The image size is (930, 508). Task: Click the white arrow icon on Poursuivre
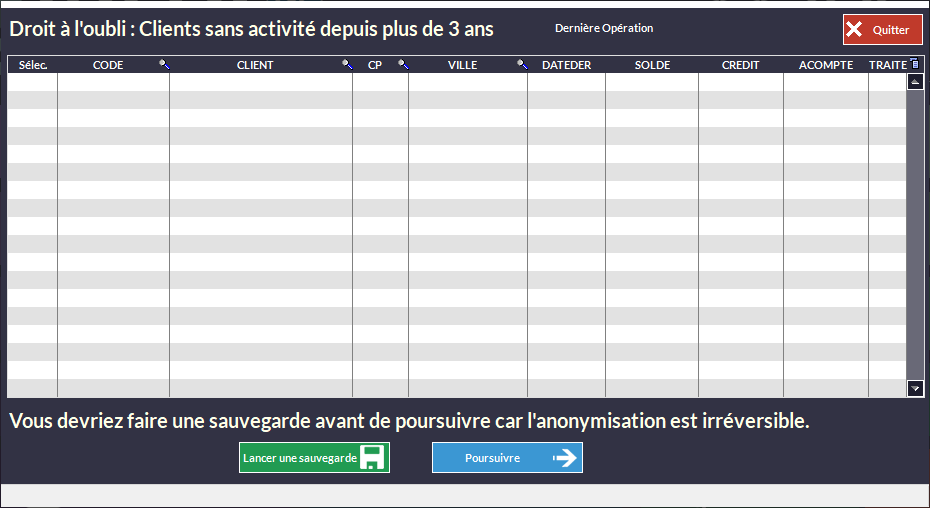tap(565, 458)
